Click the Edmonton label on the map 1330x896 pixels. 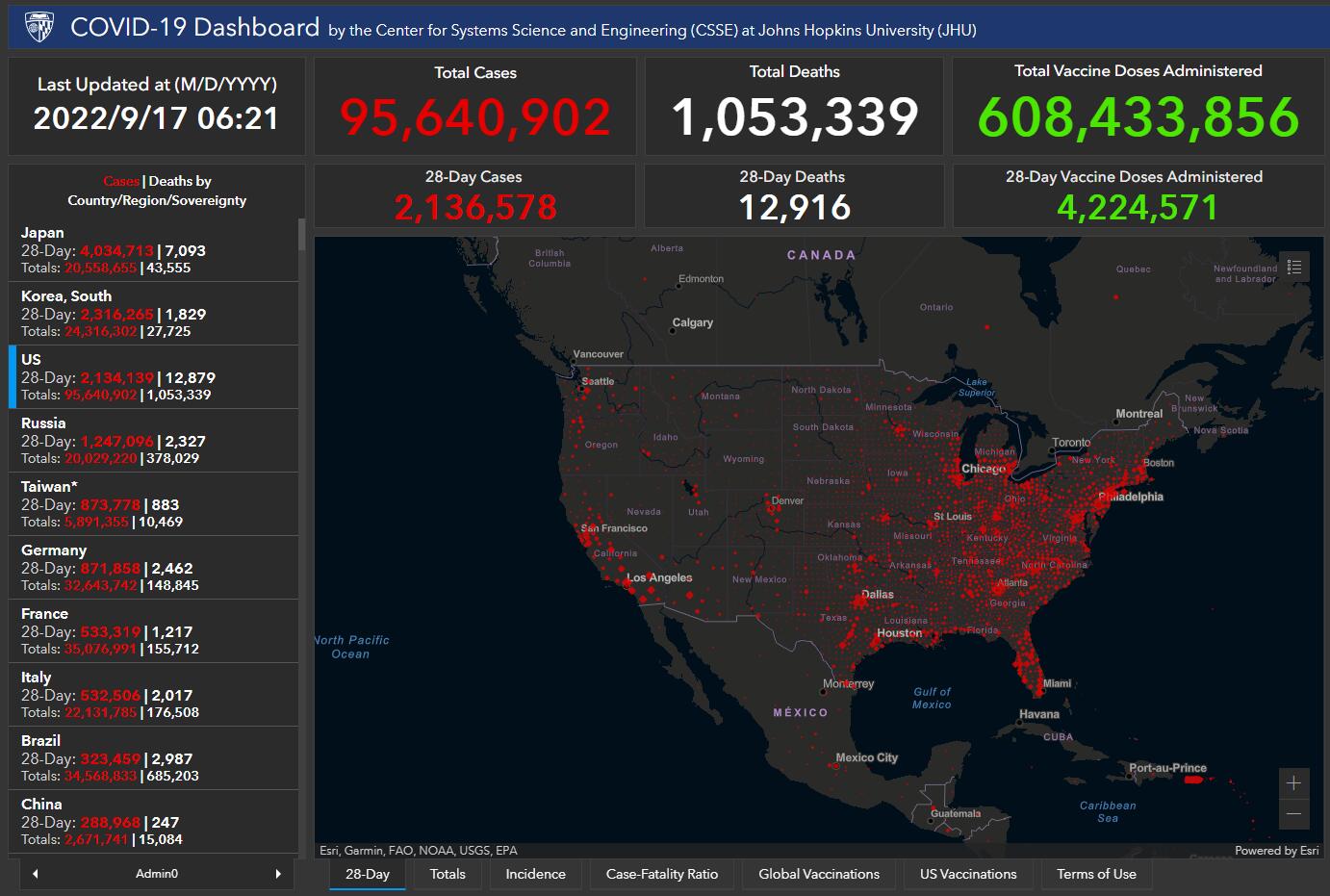[702, 279]
